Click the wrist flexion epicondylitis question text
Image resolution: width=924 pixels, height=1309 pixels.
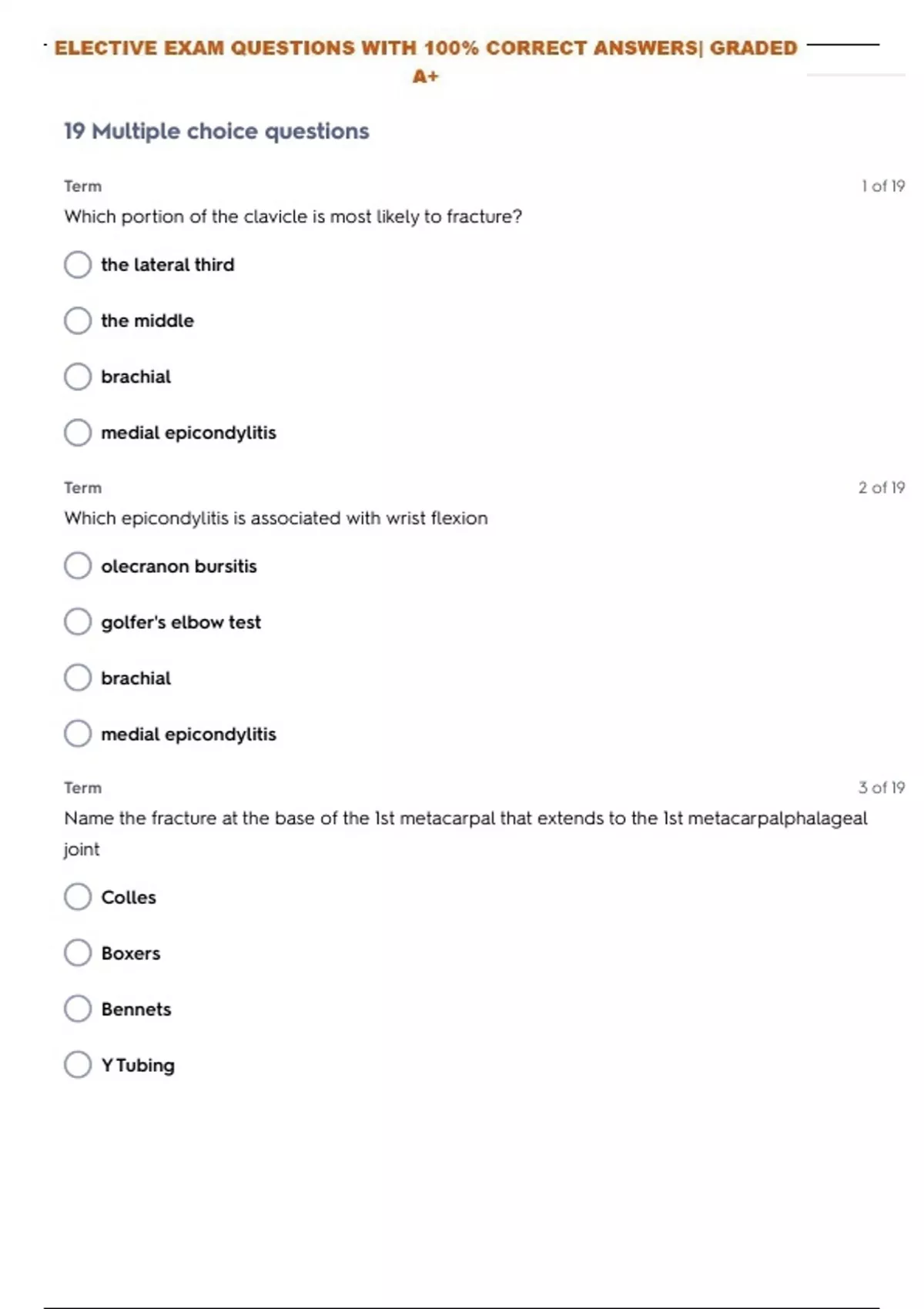click(x=276, y=518)
